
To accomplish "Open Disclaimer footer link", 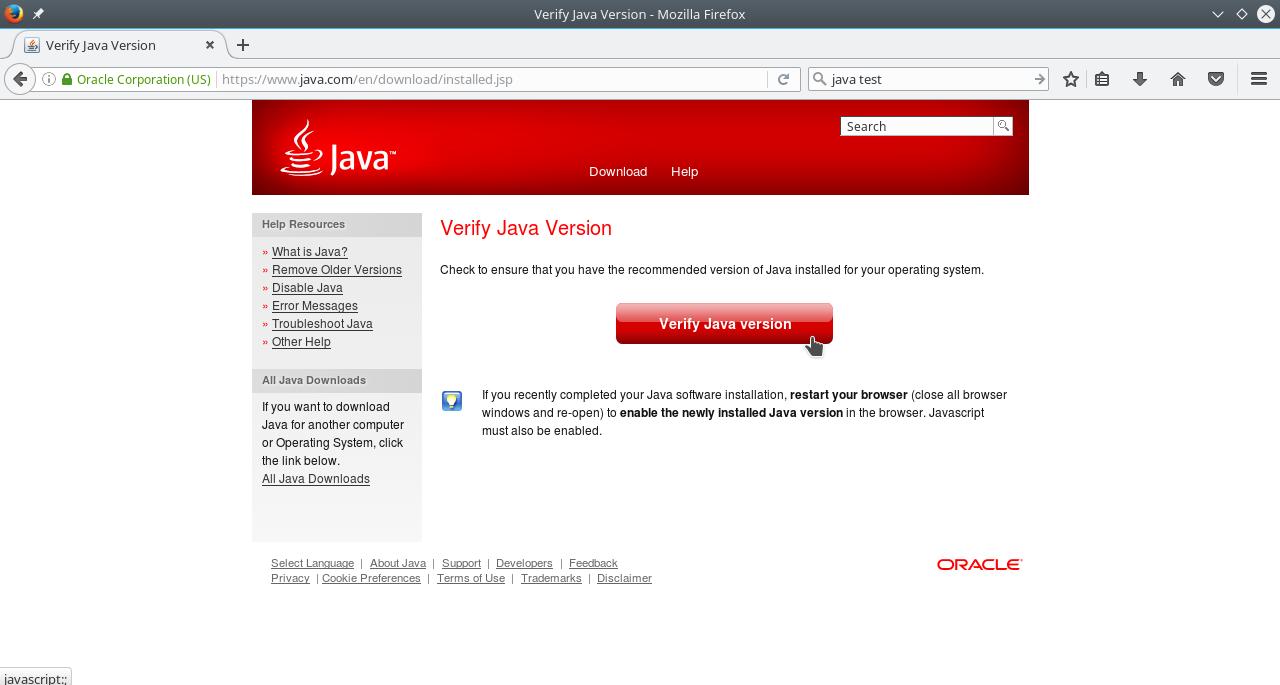I will tap(624, 578).
